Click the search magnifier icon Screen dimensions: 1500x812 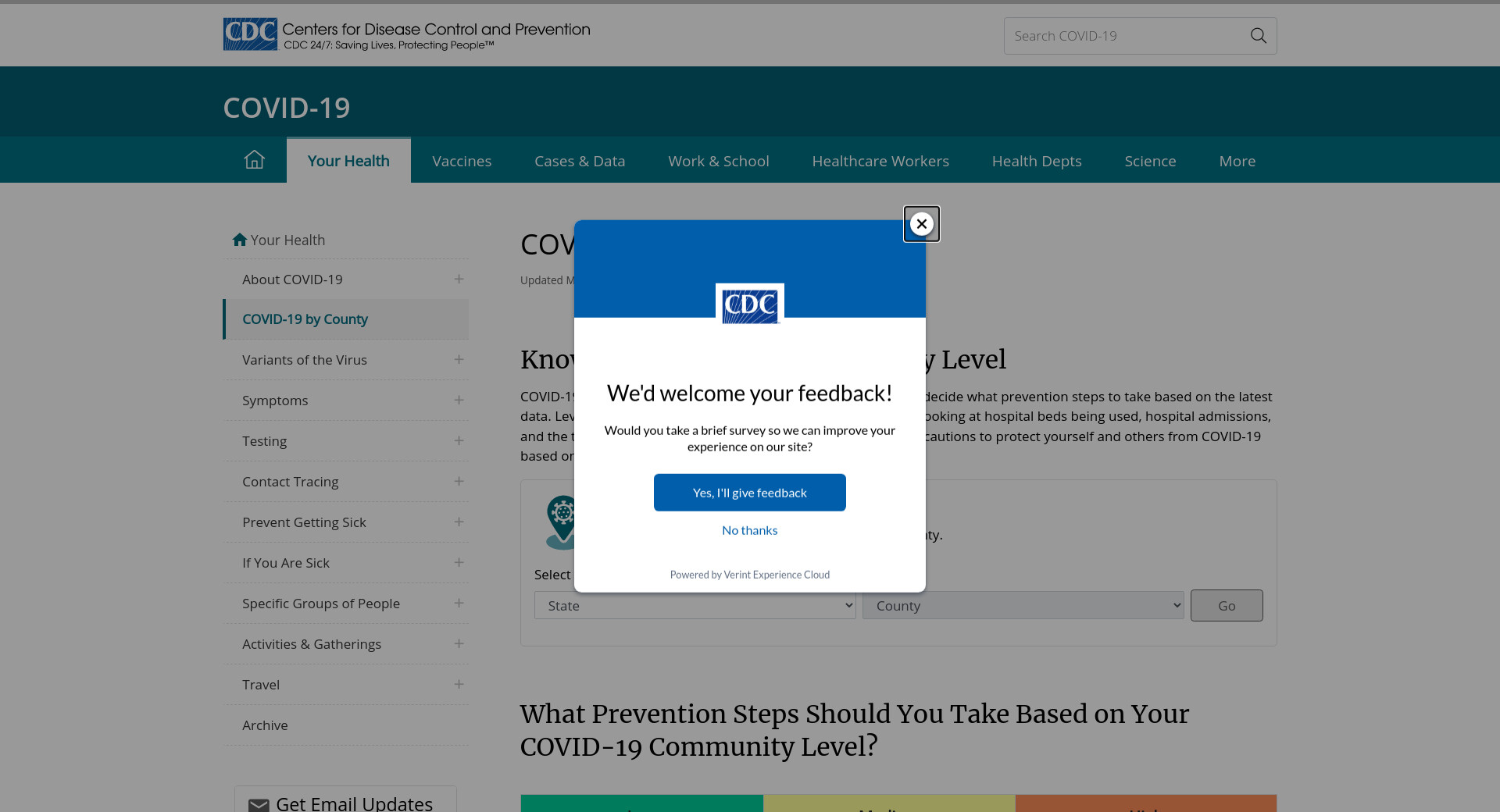click(1258, 36)
